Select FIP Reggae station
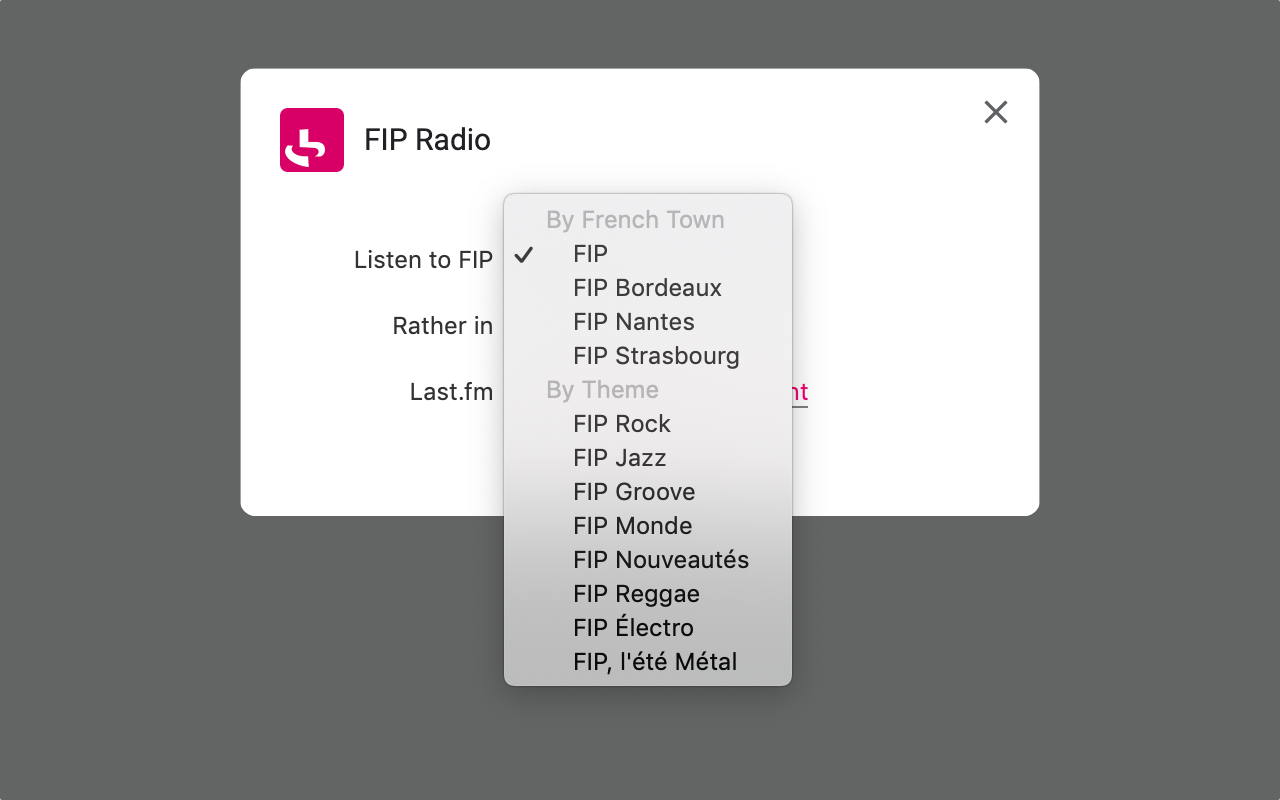Image resolution: width=1280 pixels, height=800 pixels. pyautogui.click(x=636, y=594)
